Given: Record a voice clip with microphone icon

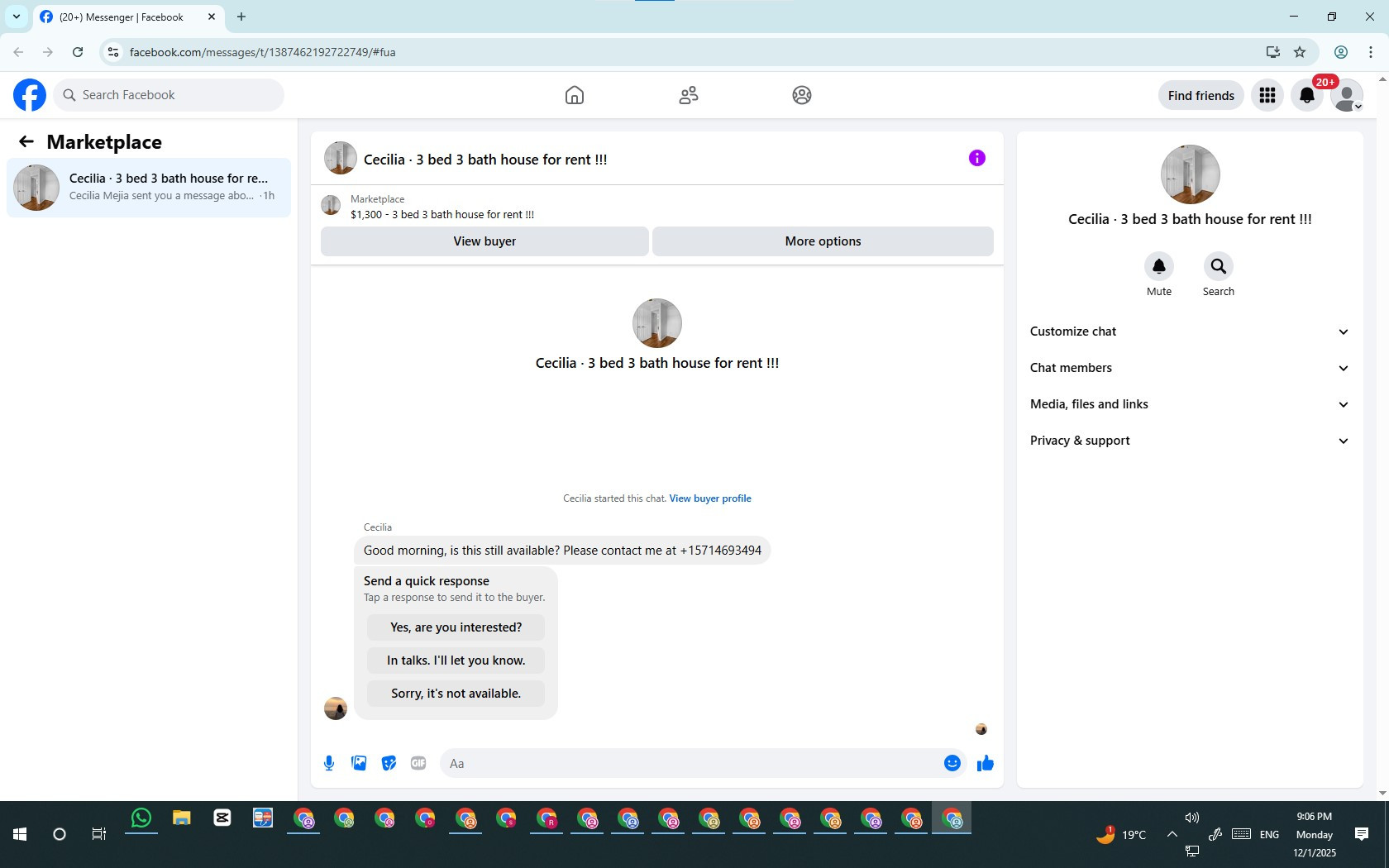Looking at the screenshot, I should [x=329, y=763].
